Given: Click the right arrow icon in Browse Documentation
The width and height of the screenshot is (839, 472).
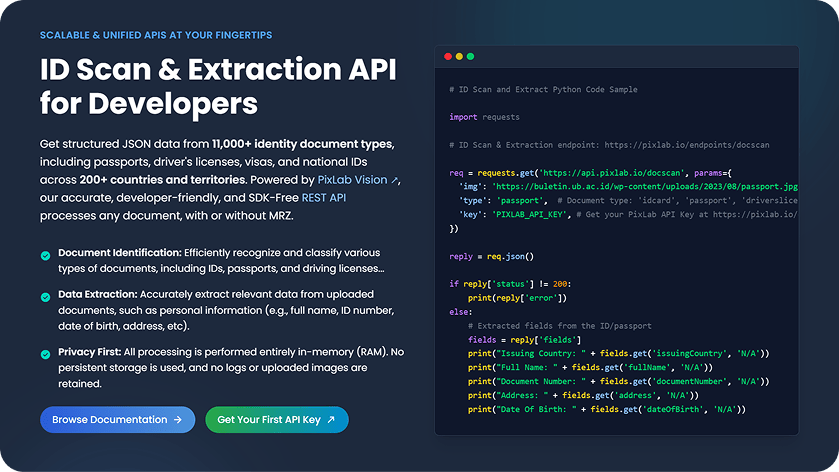Looking at the screenshot, I should 177,420.
